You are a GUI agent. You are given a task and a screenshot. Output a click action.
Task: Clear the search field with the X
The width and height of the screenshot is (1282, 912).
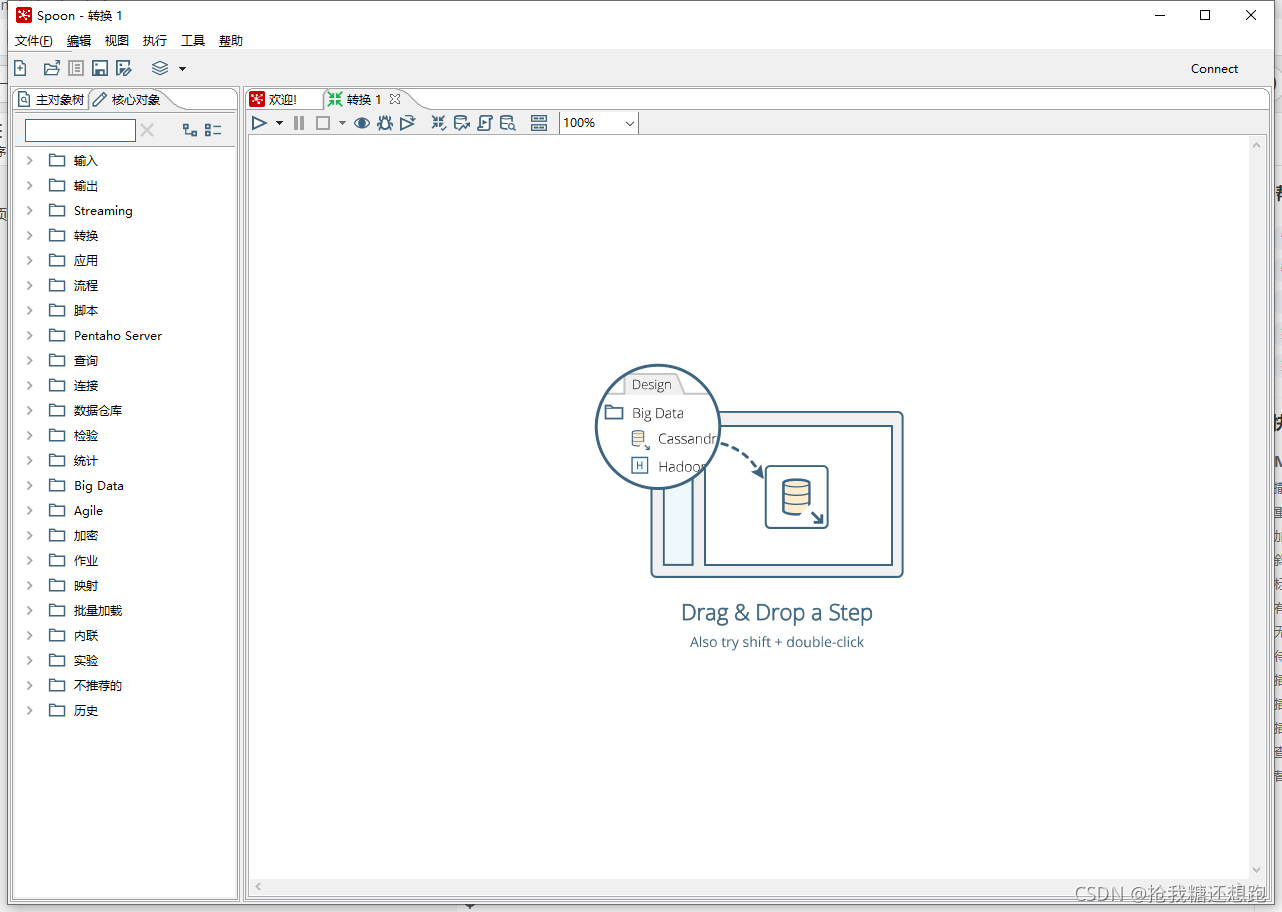[x=147, y=130]
